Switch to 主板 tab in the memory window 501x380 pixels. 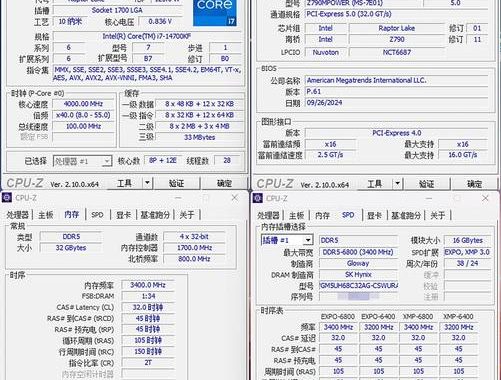pos(46,215)
